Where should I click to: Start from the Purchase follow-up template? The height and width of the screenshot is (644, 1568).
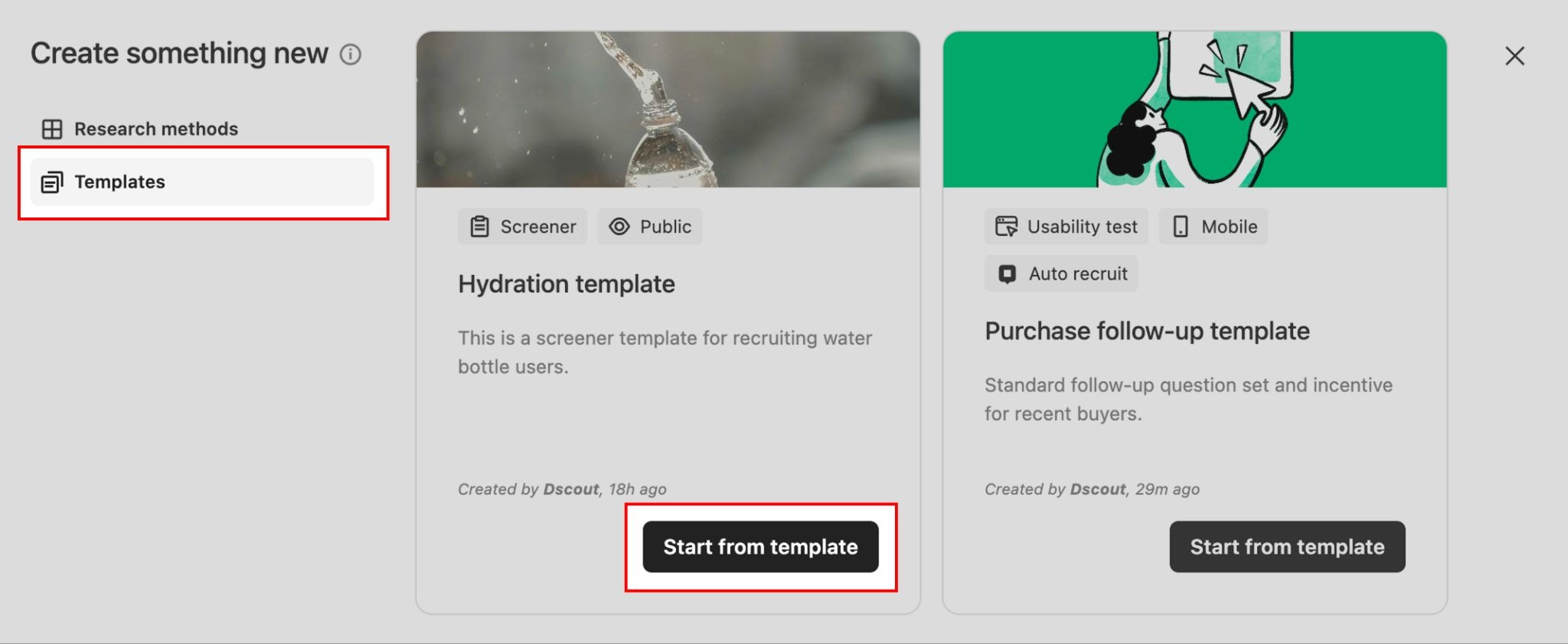coord(1287,547)
